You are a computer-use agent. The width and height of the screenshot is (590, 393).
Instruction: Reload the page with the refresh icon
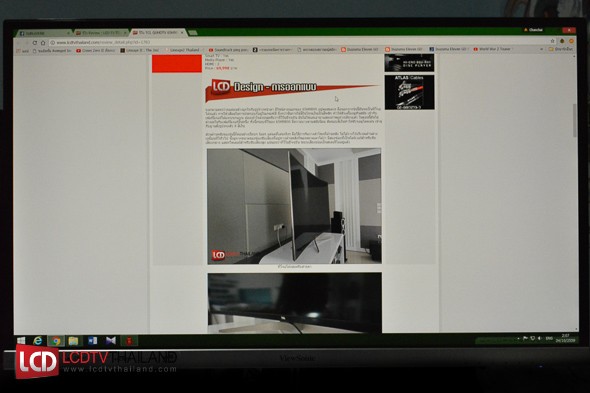(x=34, y=43)
